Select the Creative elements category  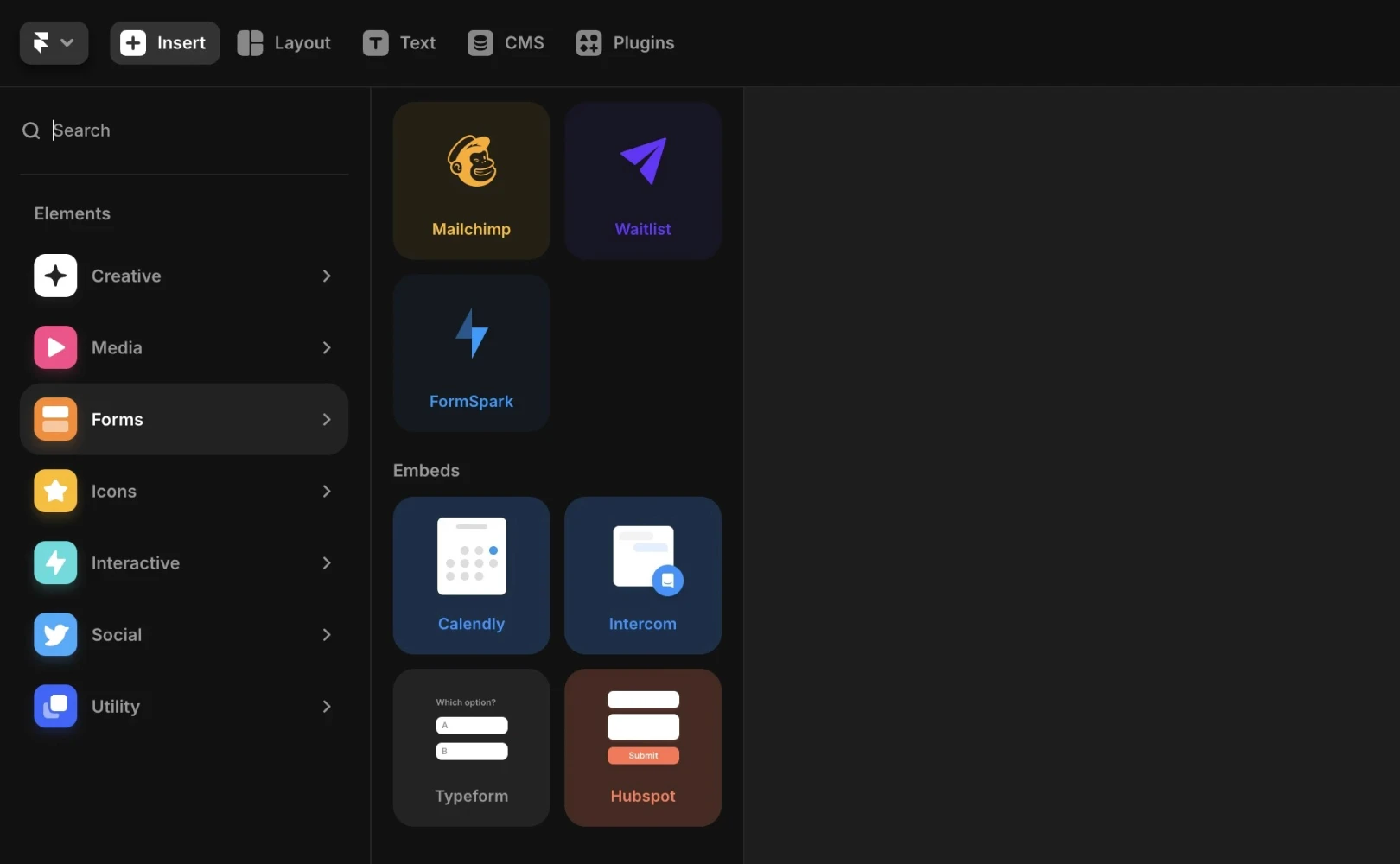183,276
